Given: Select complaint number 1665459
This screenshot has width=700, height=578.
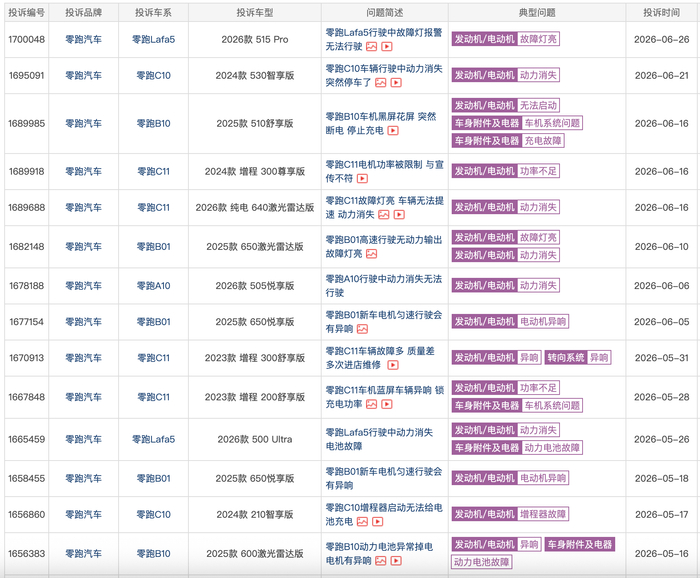Looking at the screenshot, I should (x=26, y=440).
